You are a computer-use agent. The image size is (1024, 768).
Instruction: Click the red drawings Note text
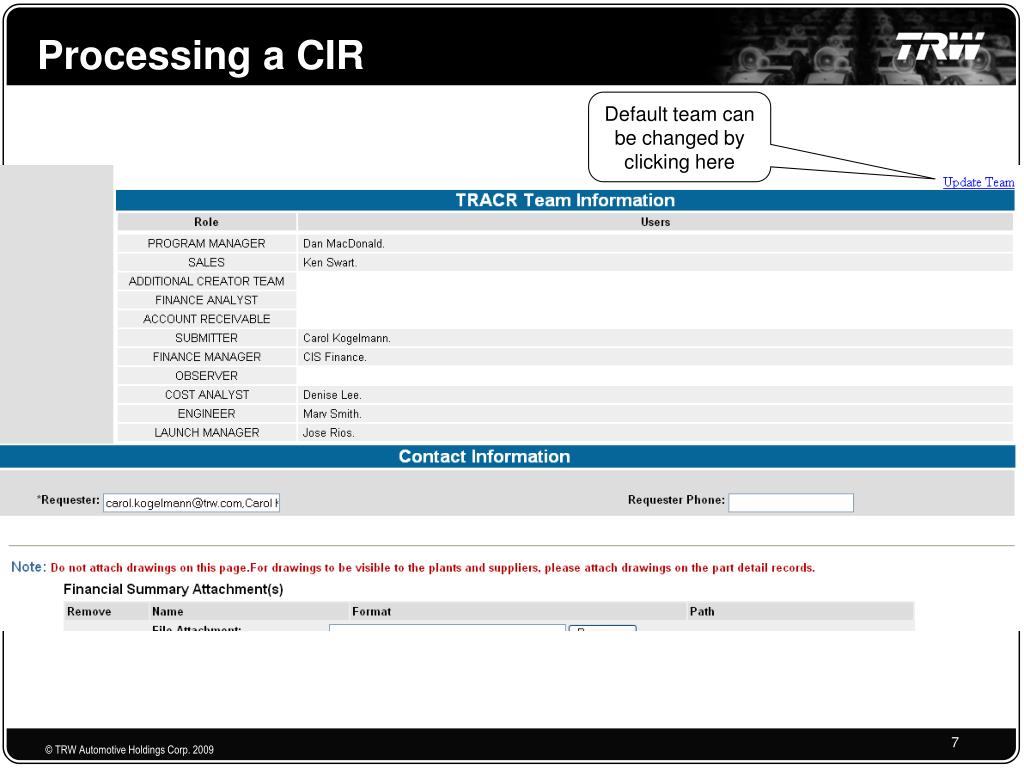(432, 568)
